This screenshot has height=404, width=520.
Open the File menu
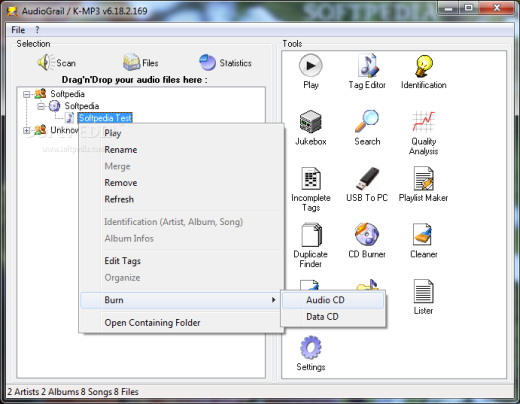(18, 30)
